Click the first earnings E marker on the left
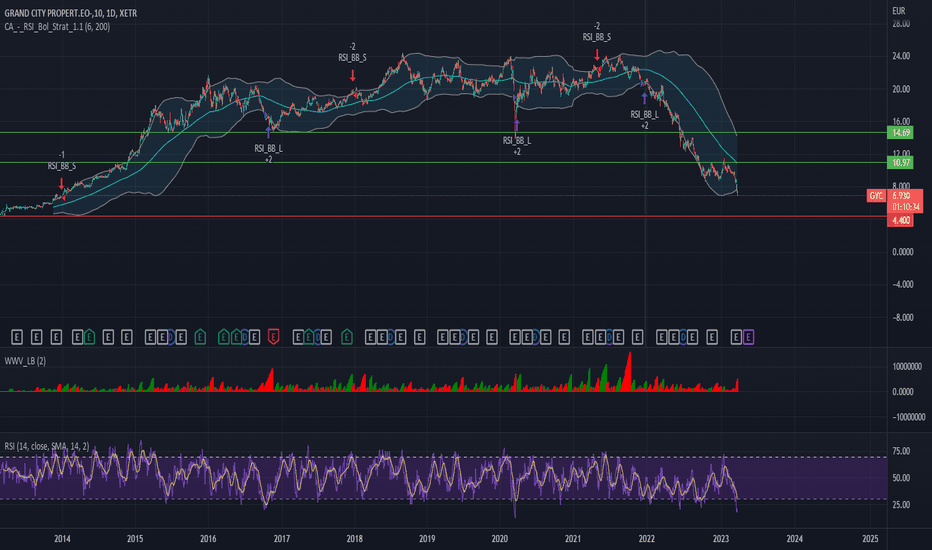This screenshot has height=550, width=932. [17, 337]
